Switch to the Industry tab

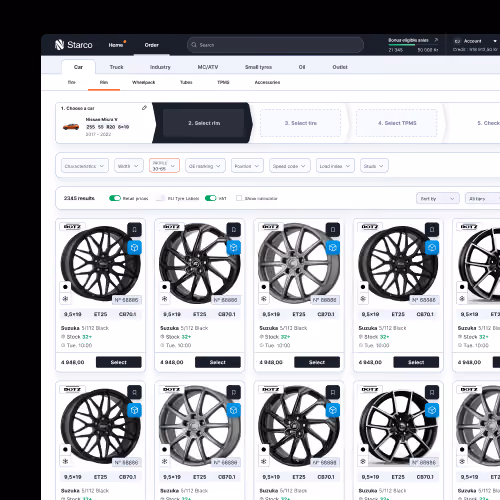[x=160, y=67]
